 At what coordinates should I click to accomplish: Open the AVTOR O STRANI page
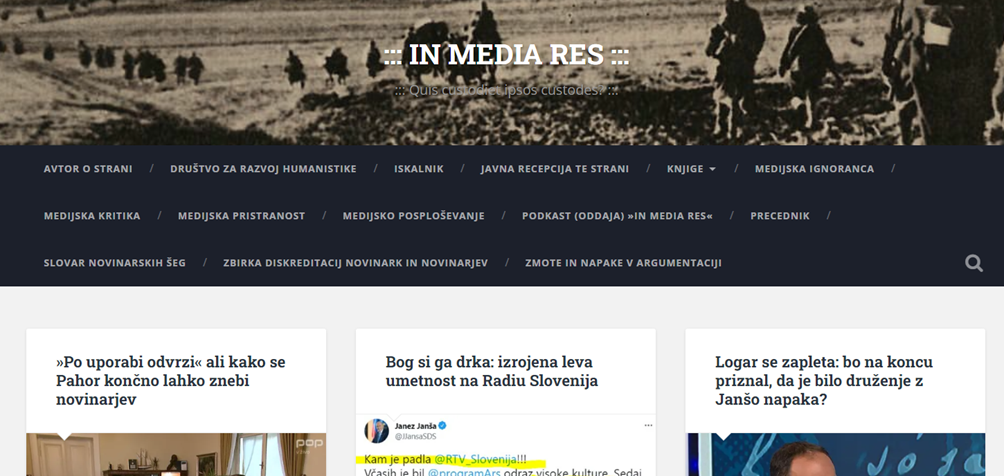tap(88, 169)
